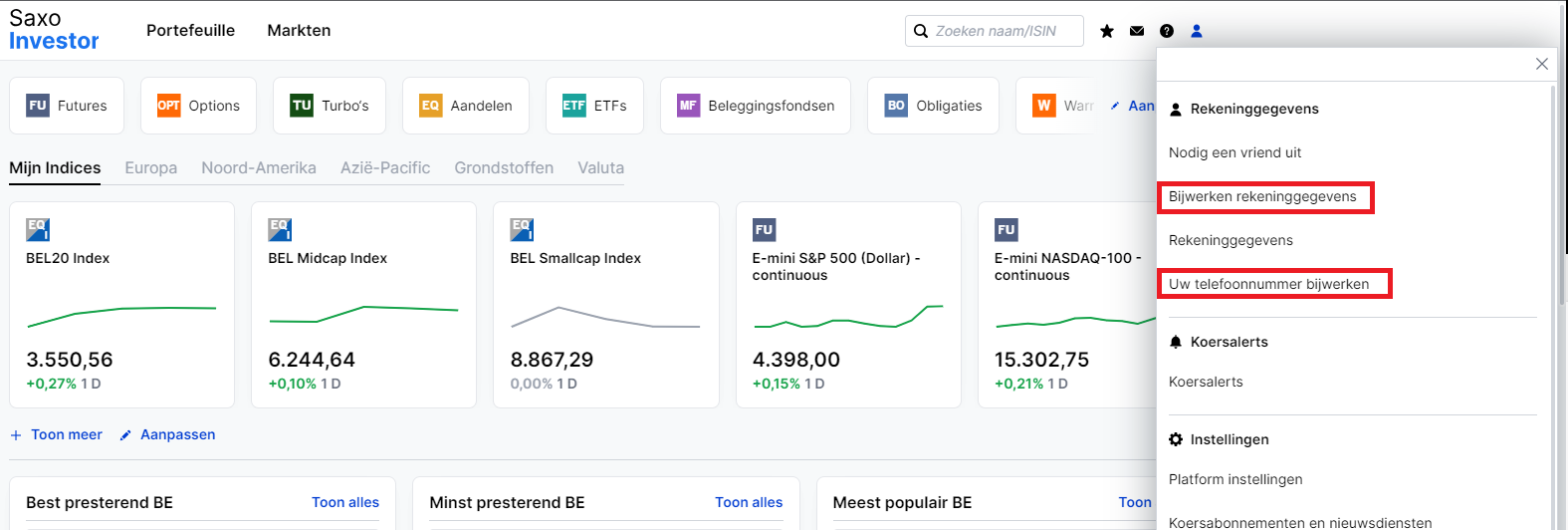
Task: Click the BEL Midcap value 6.244,64
Action: (x=312, y=360)
